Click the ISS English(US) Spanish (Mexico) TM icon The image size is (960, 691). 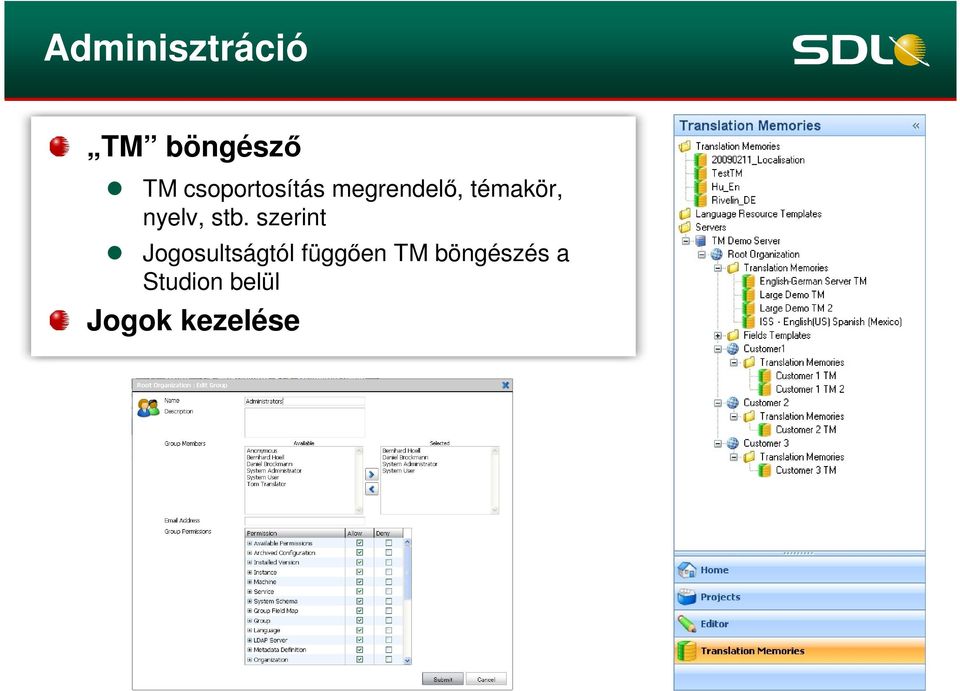point(749,321)
